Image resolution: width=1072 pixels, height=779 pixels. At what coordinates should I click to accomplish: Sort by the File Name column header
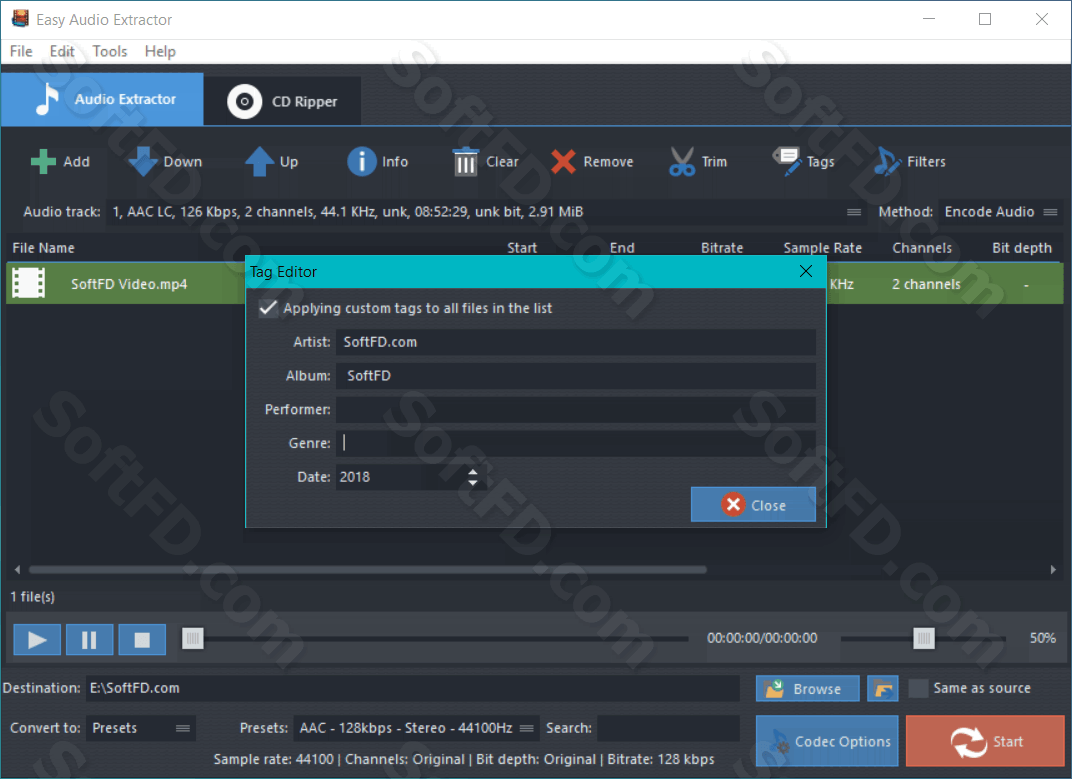click(43, 248)
